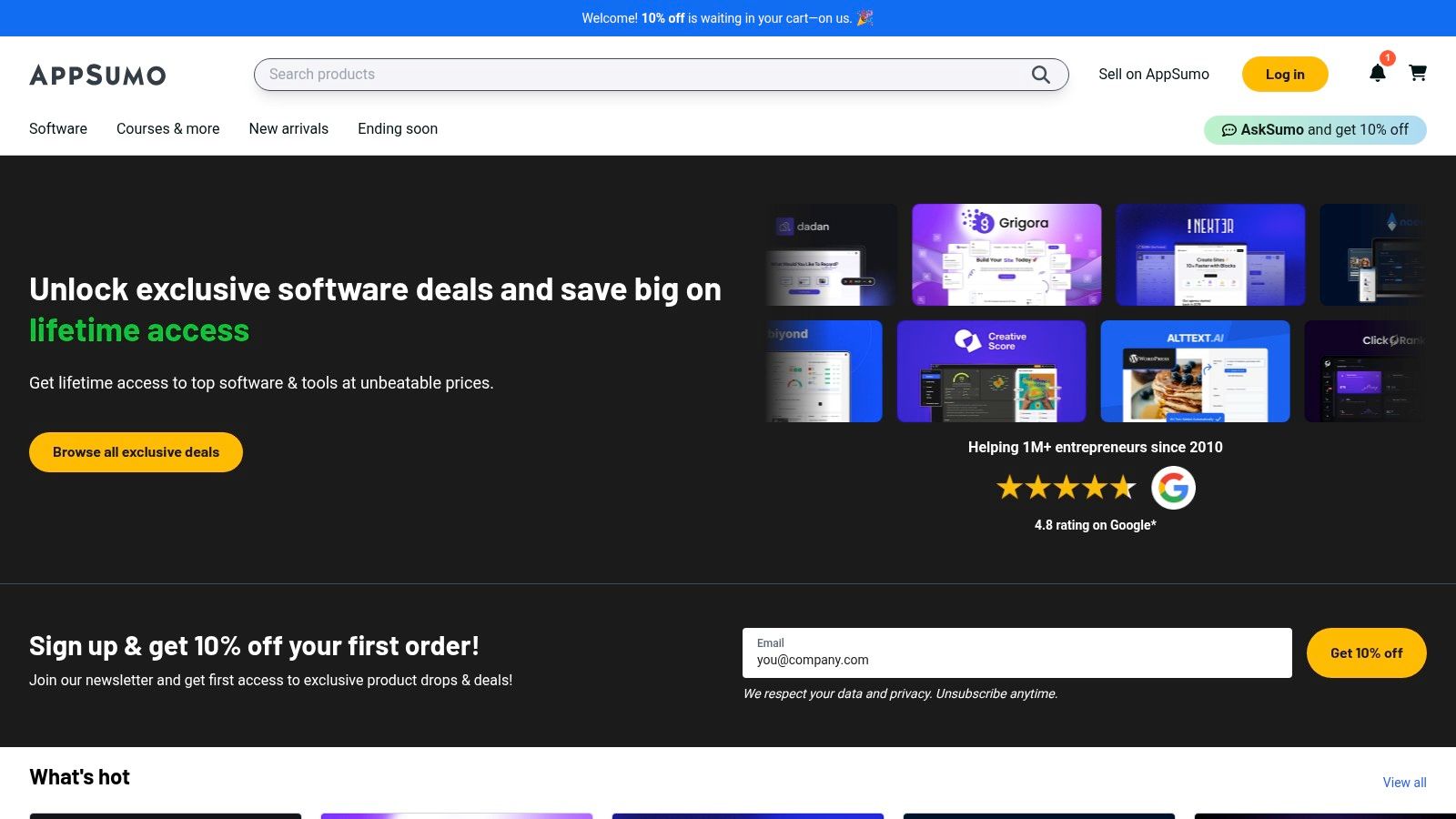Click the Get 10% off button
Image resolution: width=1456 pixels, height=819 pixels.
coord(1366,653)
